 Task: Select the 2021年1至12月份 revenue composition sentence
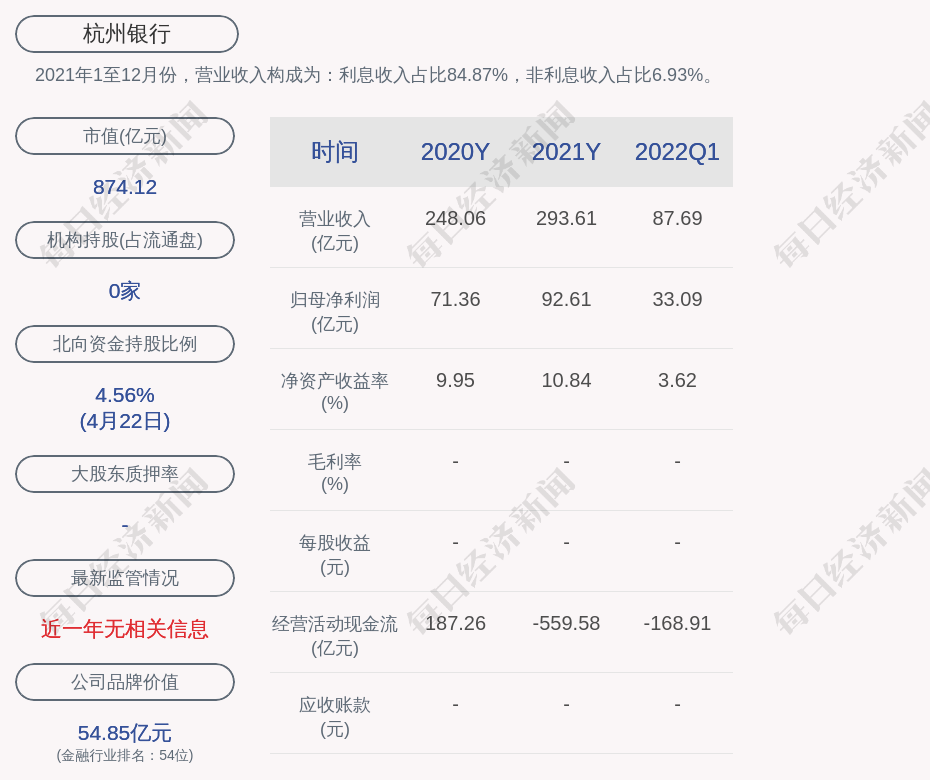(x=375, y=75)
